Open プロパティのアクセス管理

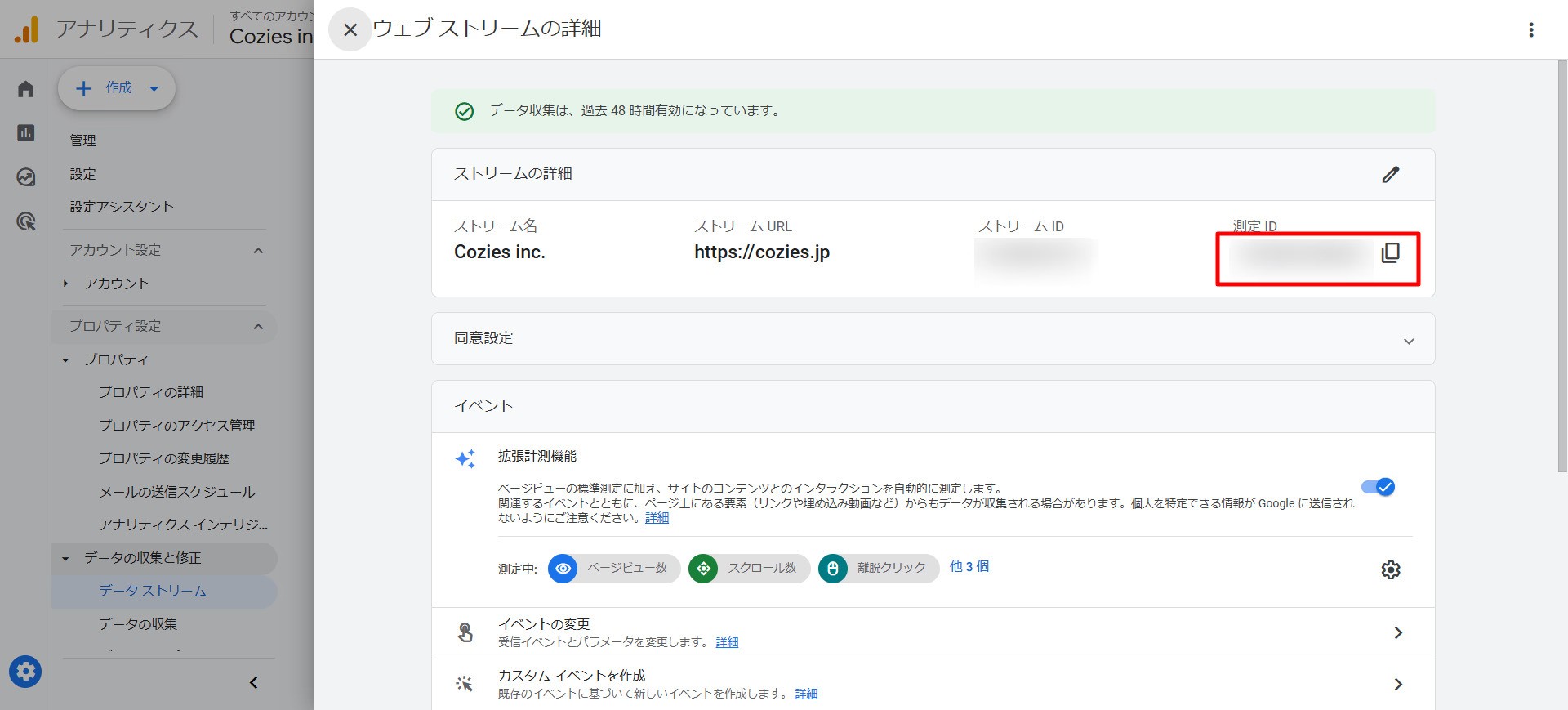tap(177, 426)
